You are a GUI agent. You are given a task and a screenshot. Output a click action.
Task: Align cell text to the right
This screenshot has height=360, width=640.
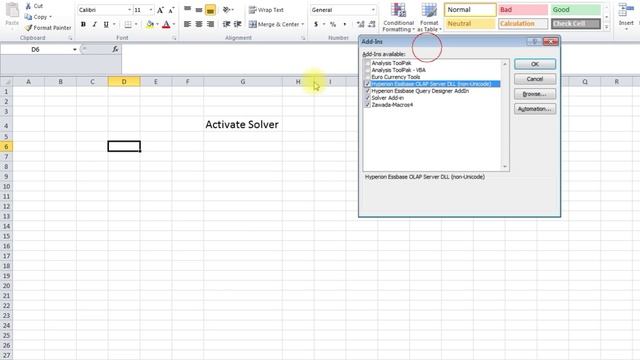coord(211,24)
